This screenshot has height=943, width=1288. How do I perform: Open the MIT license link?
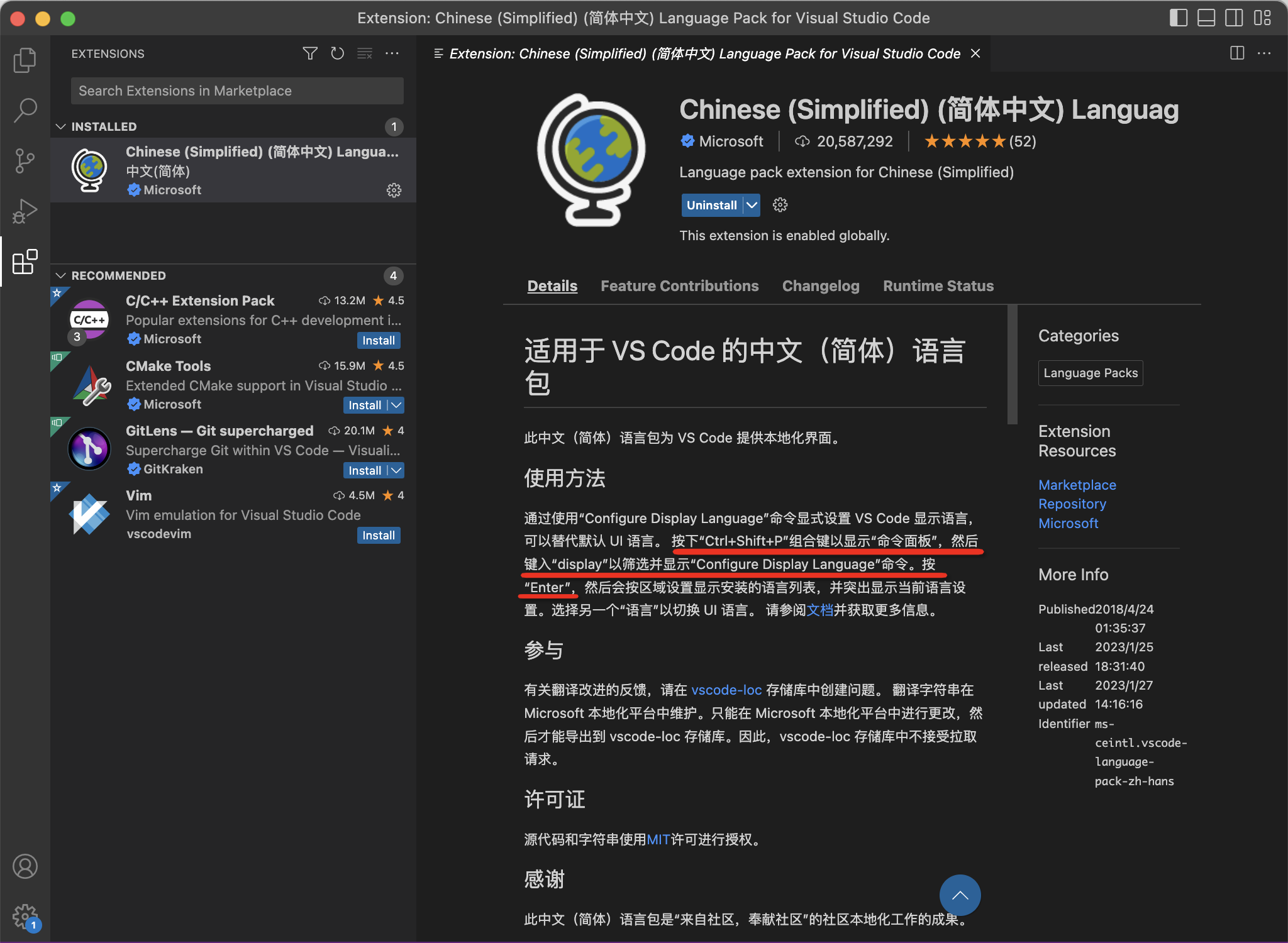(658, 839)
